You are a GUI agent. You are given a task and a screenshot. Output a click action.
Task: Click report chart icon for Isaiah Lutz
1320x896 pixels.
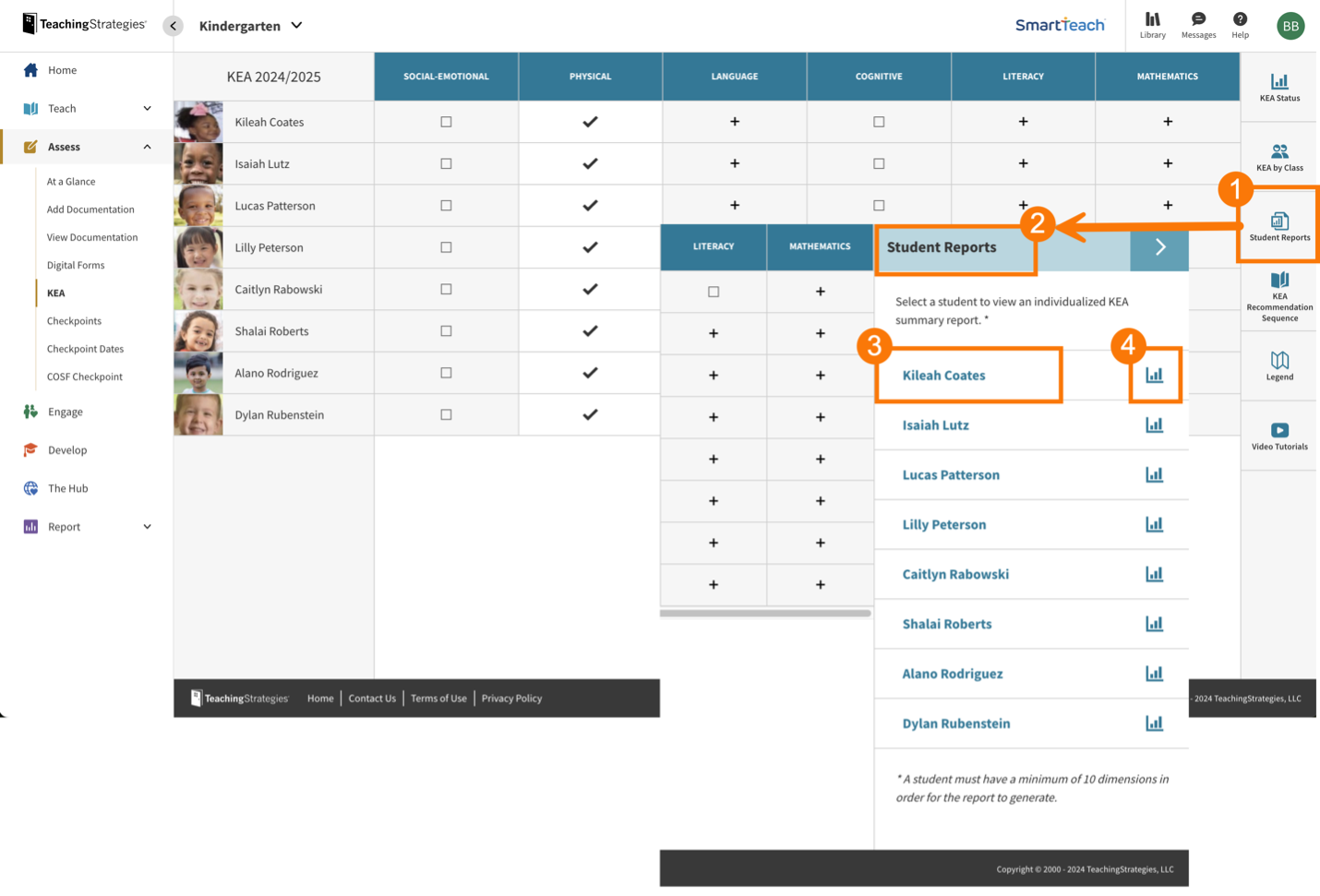pyautogui.click(x=1154, y=425)
